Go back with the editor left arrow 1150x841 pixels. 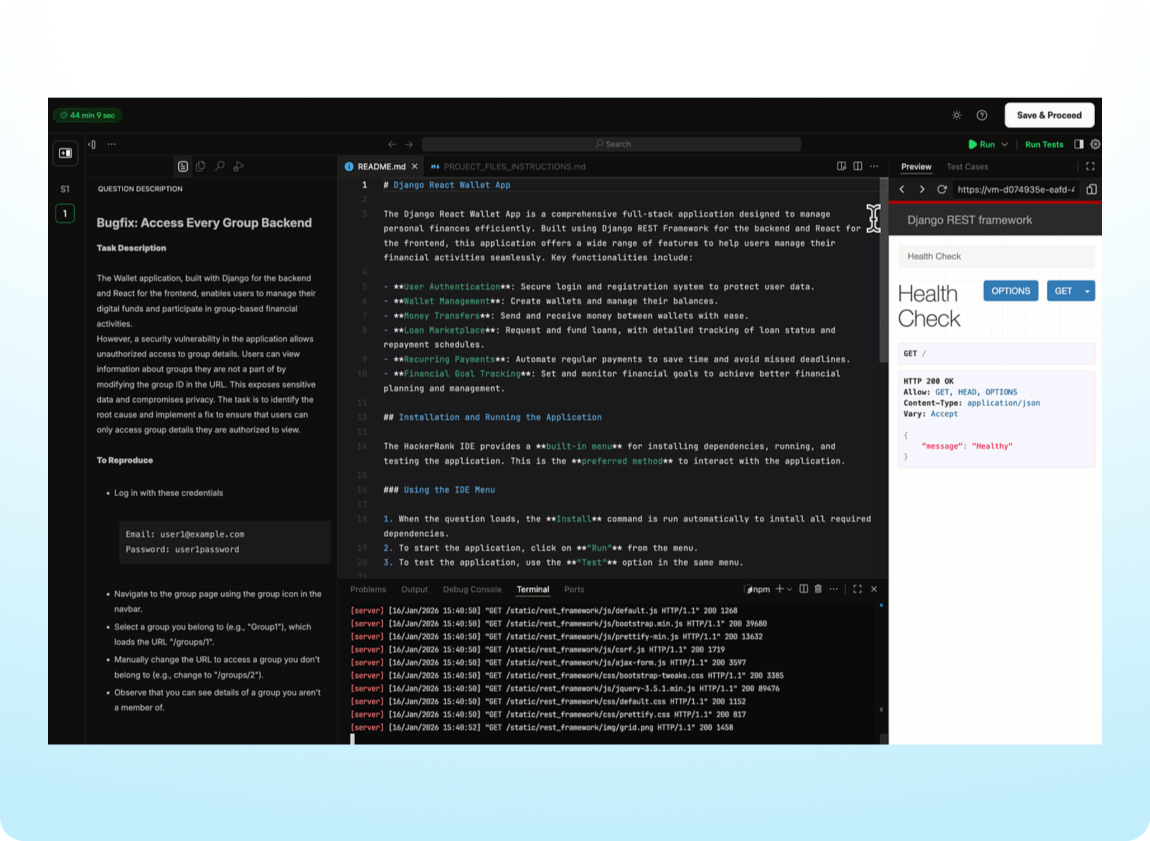tap(392, 144)
